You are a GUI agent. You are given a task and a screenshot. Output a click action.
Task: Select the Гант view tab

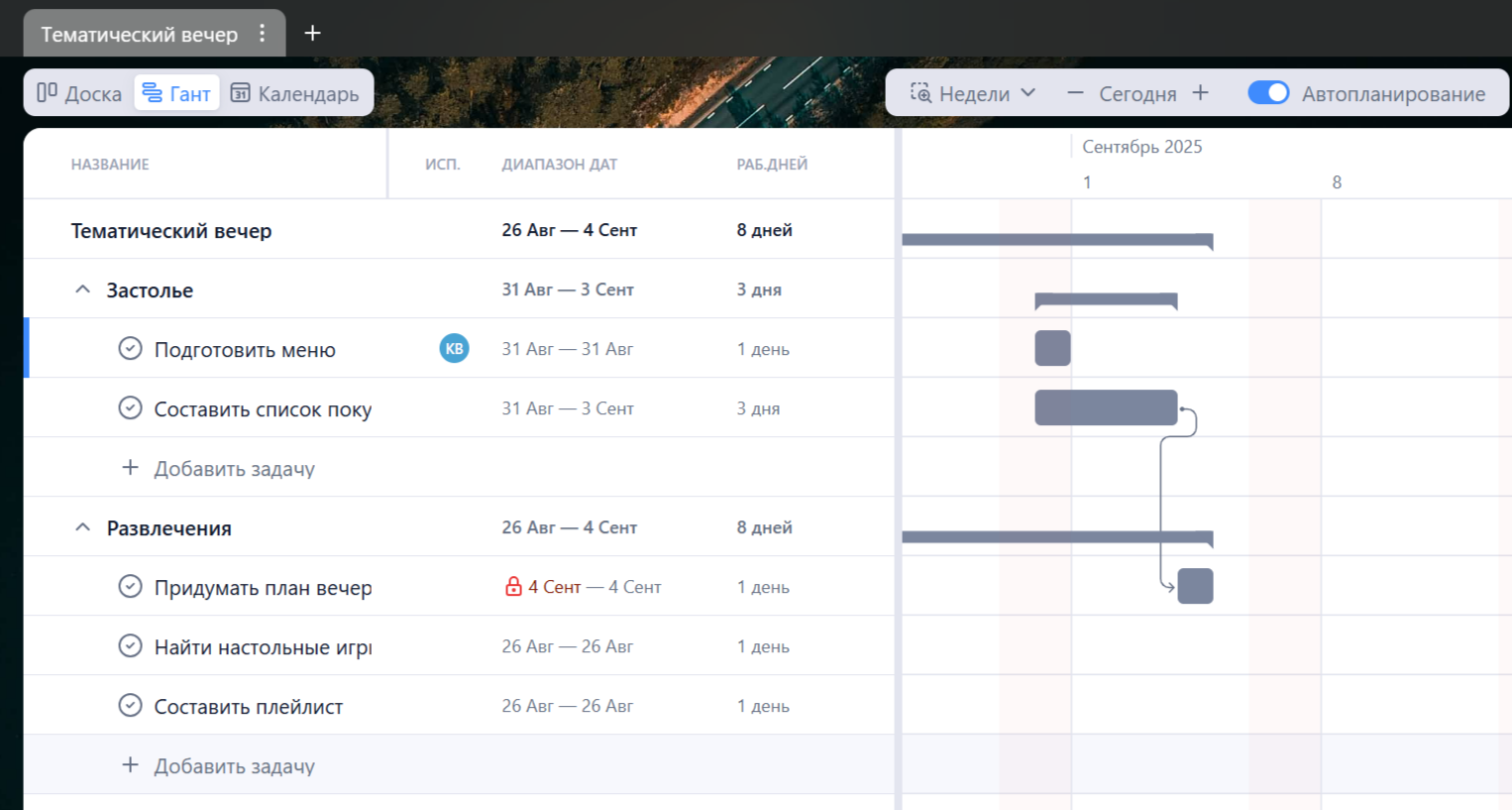point(176,93)
